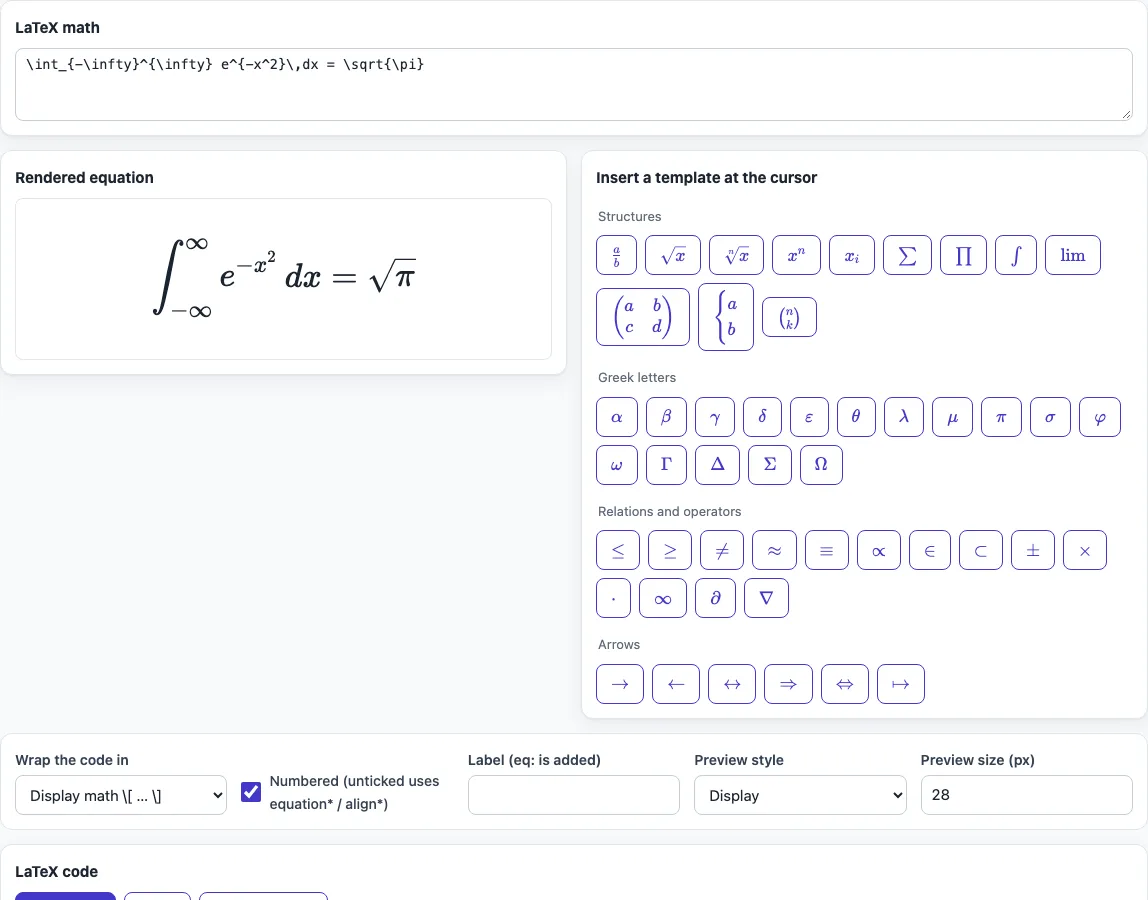Insert the binomial n choose k template
The image size is (1148, 900).
coord(789,317)
